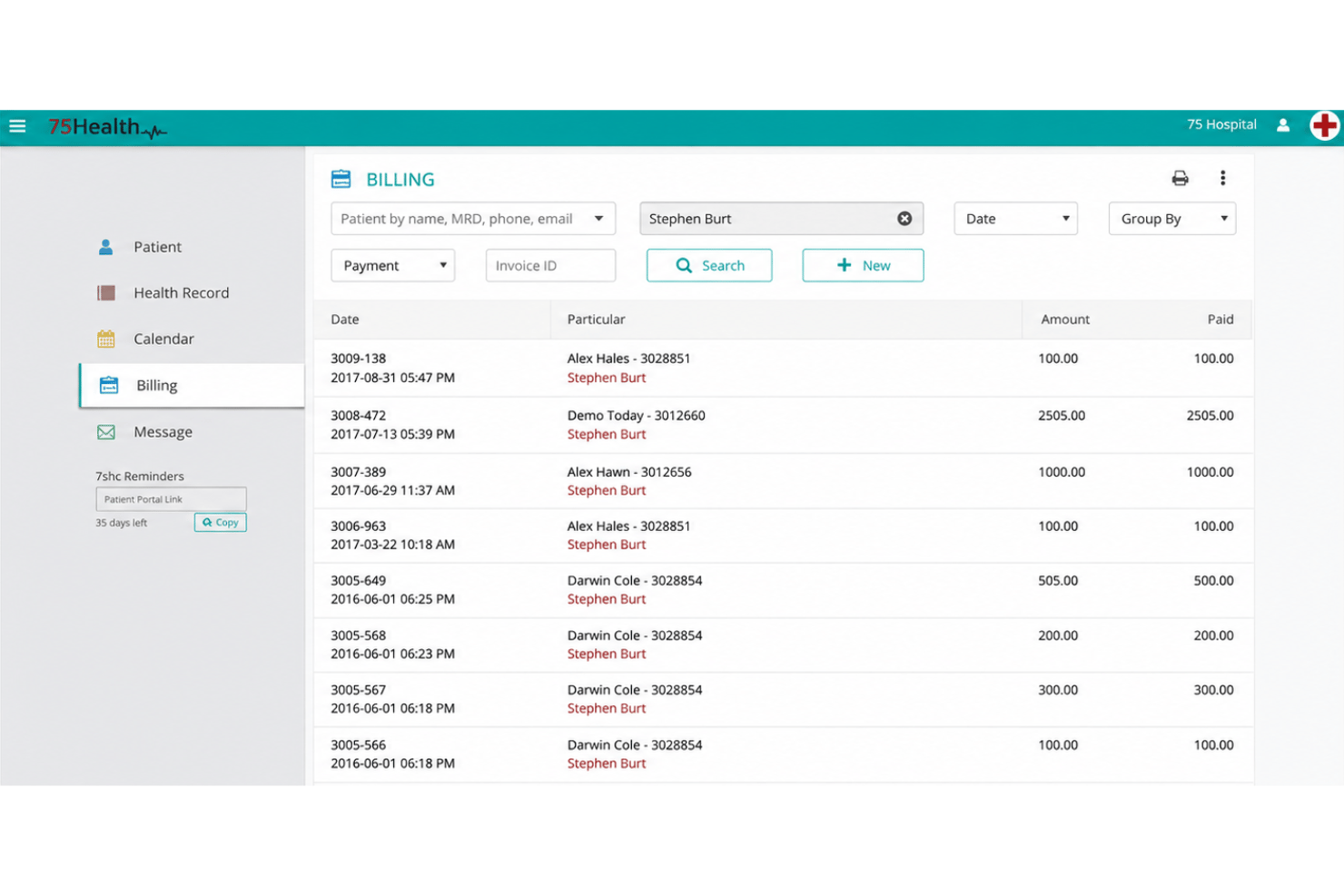Click 75 Hospital account name
The width and height of the screenshot is (1344, 896).
pos(1221,124)
